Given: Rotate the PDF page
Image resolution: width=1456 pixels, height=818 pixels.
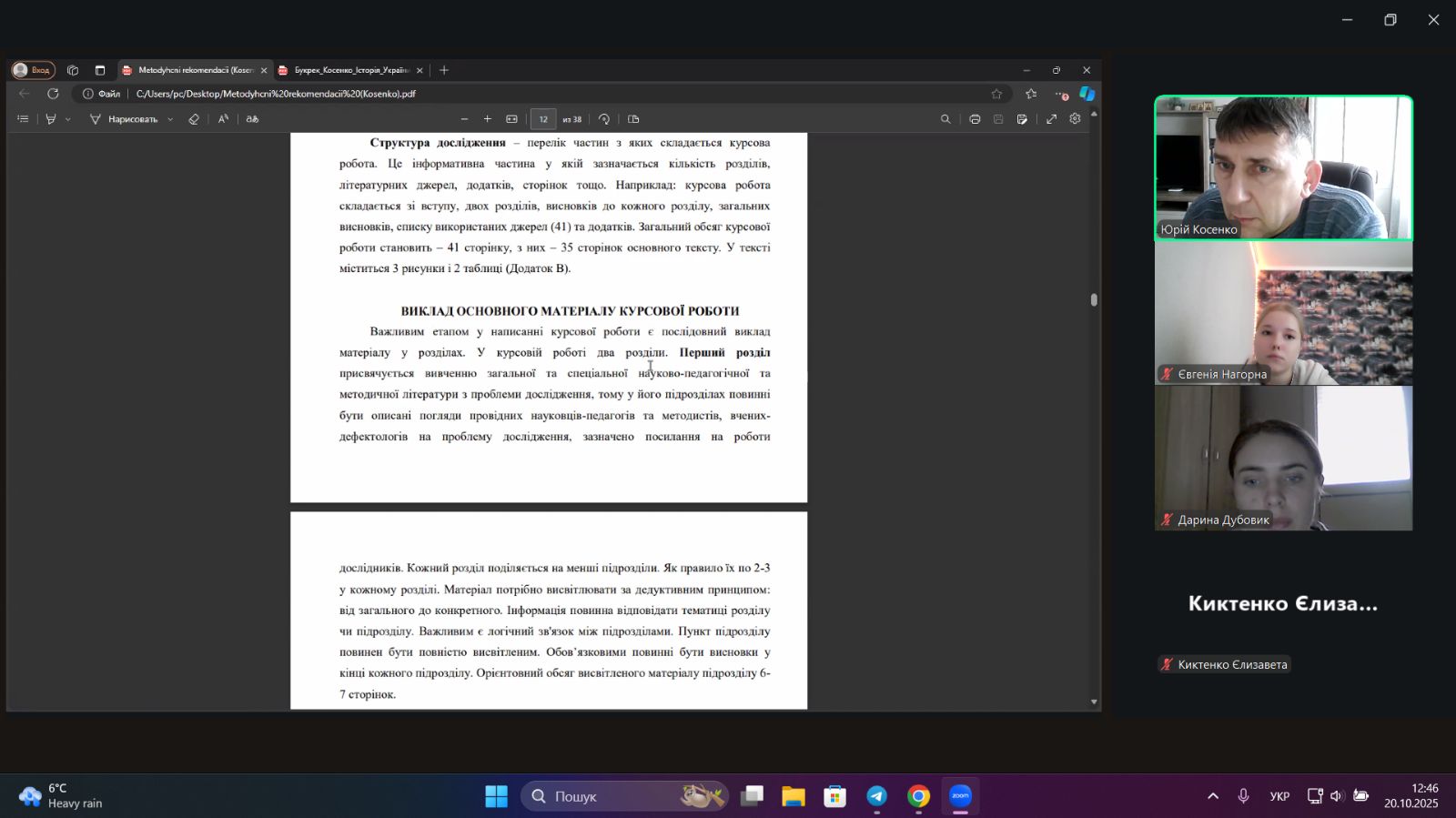Looking at the screenshot, I should 604,119.
